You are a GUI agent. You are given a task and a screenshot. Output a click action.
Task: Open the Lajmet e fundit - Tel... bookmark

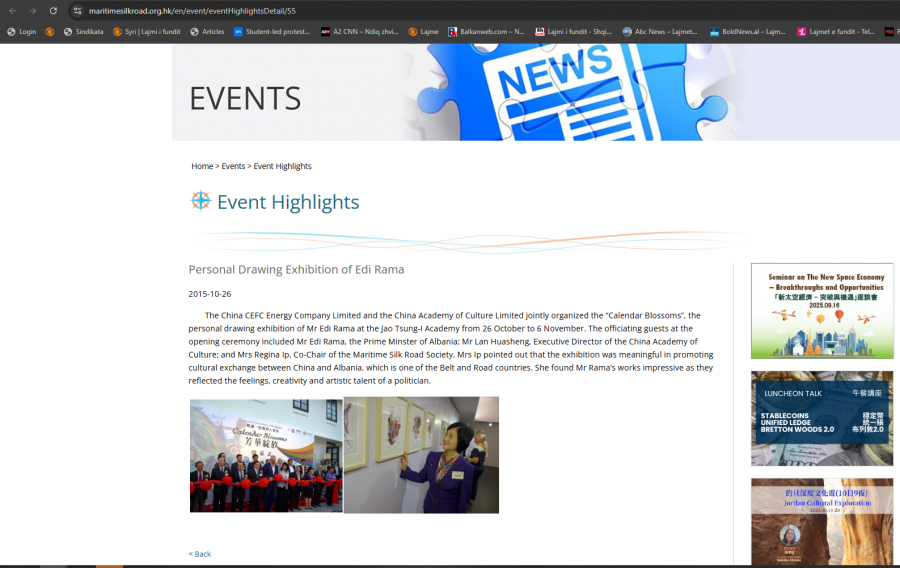(x=836, y=32)
